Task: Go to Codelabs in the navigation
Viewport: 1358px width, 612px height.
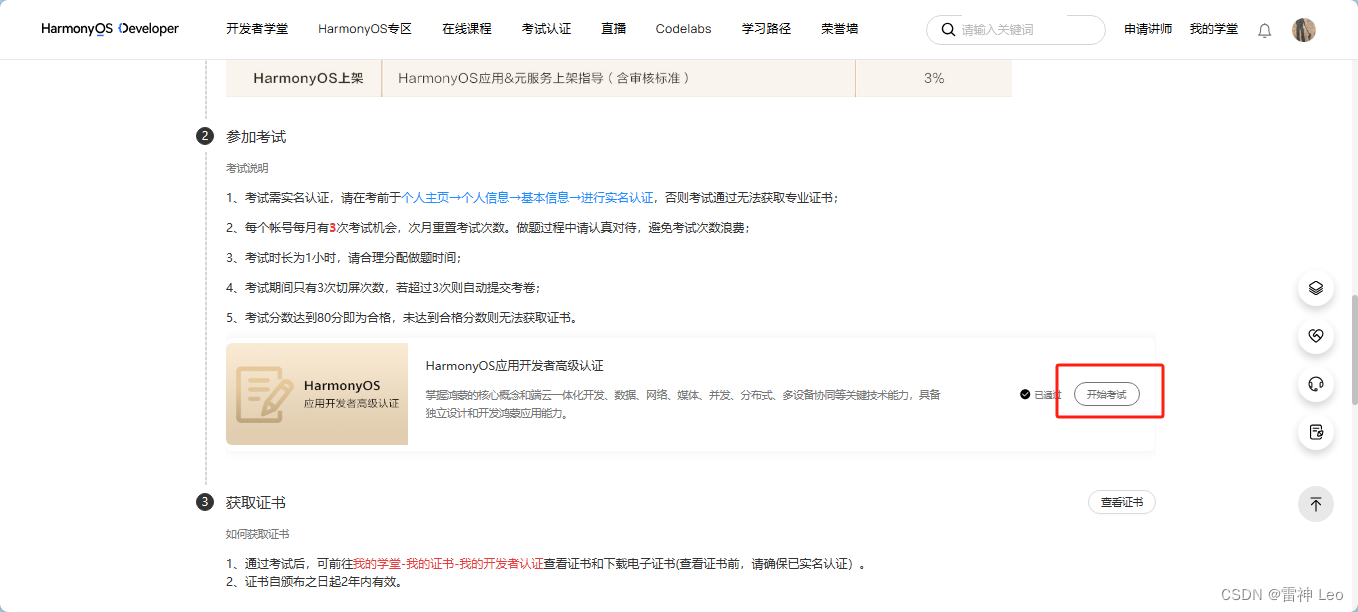Action: point(684,29)
